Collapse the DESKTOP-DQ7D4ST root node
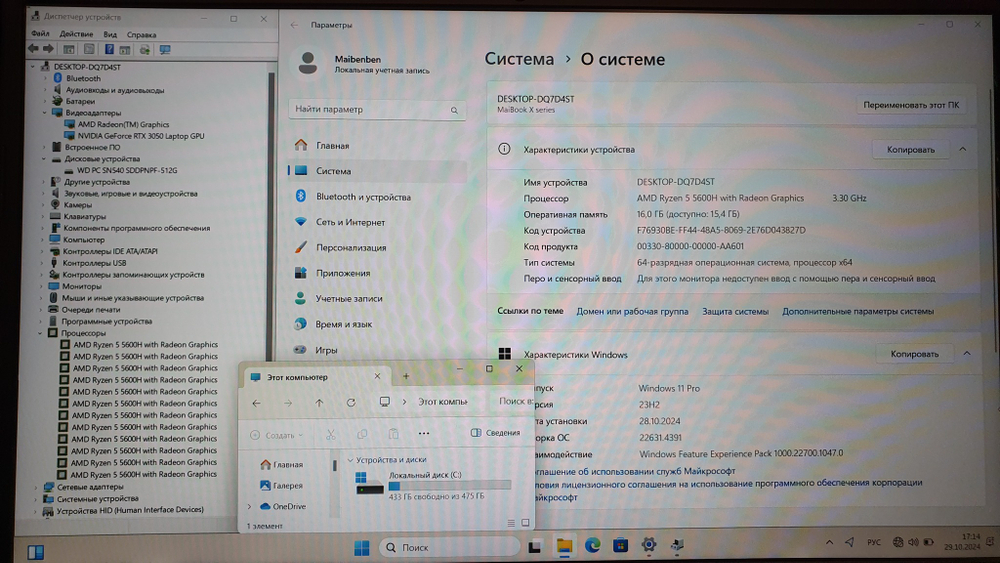Image resolution: width=1000 pixels, height=563 pixels. coord(33,66)
